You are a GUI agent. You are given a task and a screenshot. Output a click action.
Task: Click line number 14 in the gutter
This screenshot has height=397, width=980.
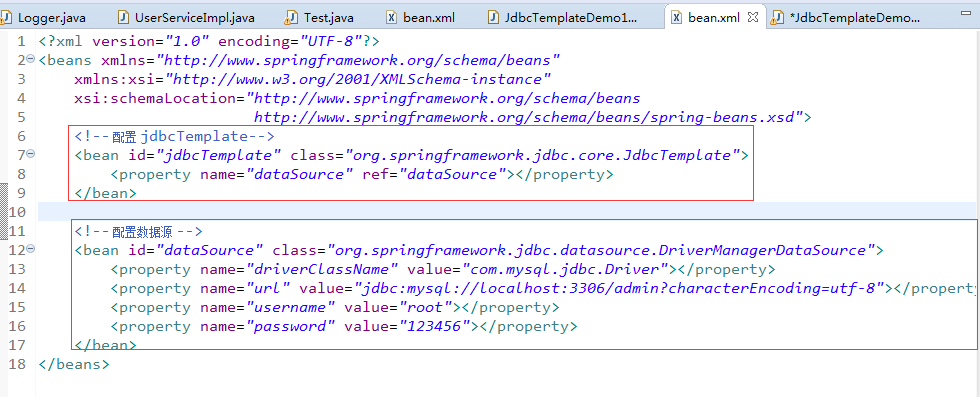[18, 288]
